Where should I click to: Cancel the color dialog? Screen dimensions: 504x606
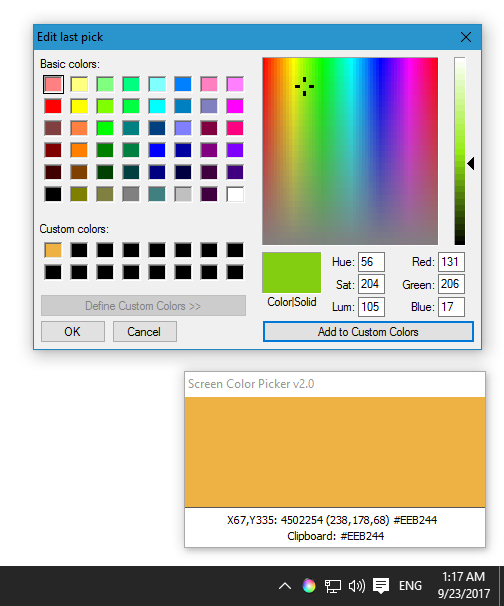pyautogui.click(x=145, y=332)
